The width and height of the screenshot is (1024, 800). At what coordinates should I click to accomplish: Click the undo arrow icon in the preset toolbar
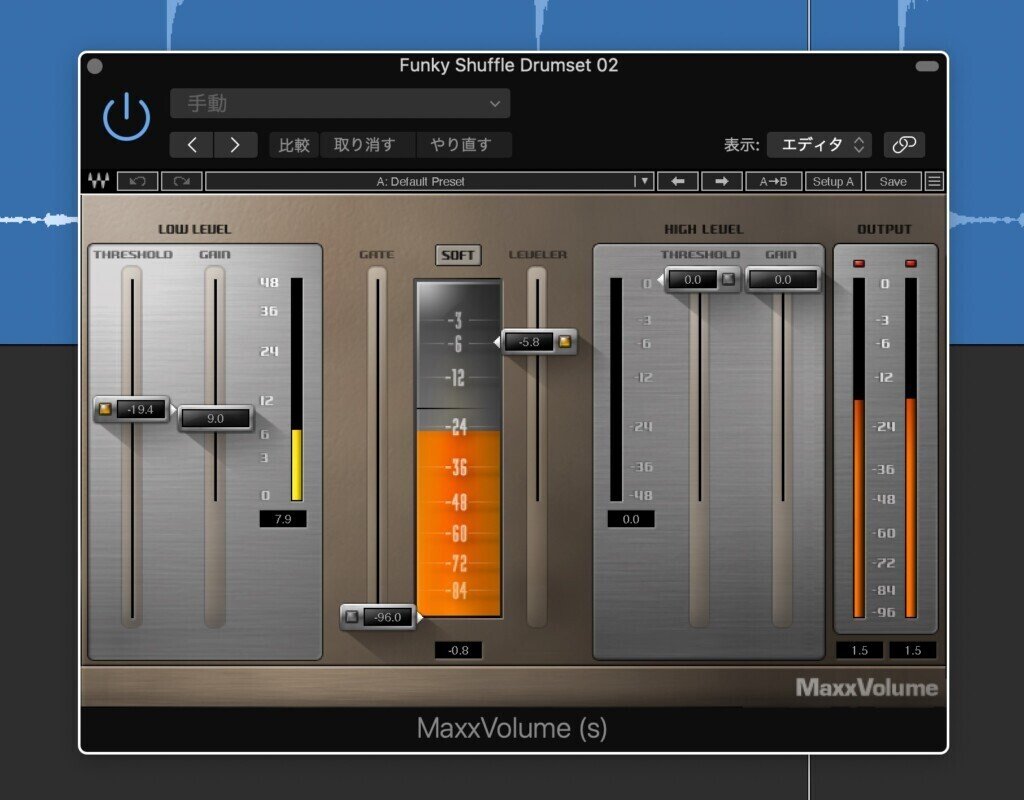coord(137,181)
